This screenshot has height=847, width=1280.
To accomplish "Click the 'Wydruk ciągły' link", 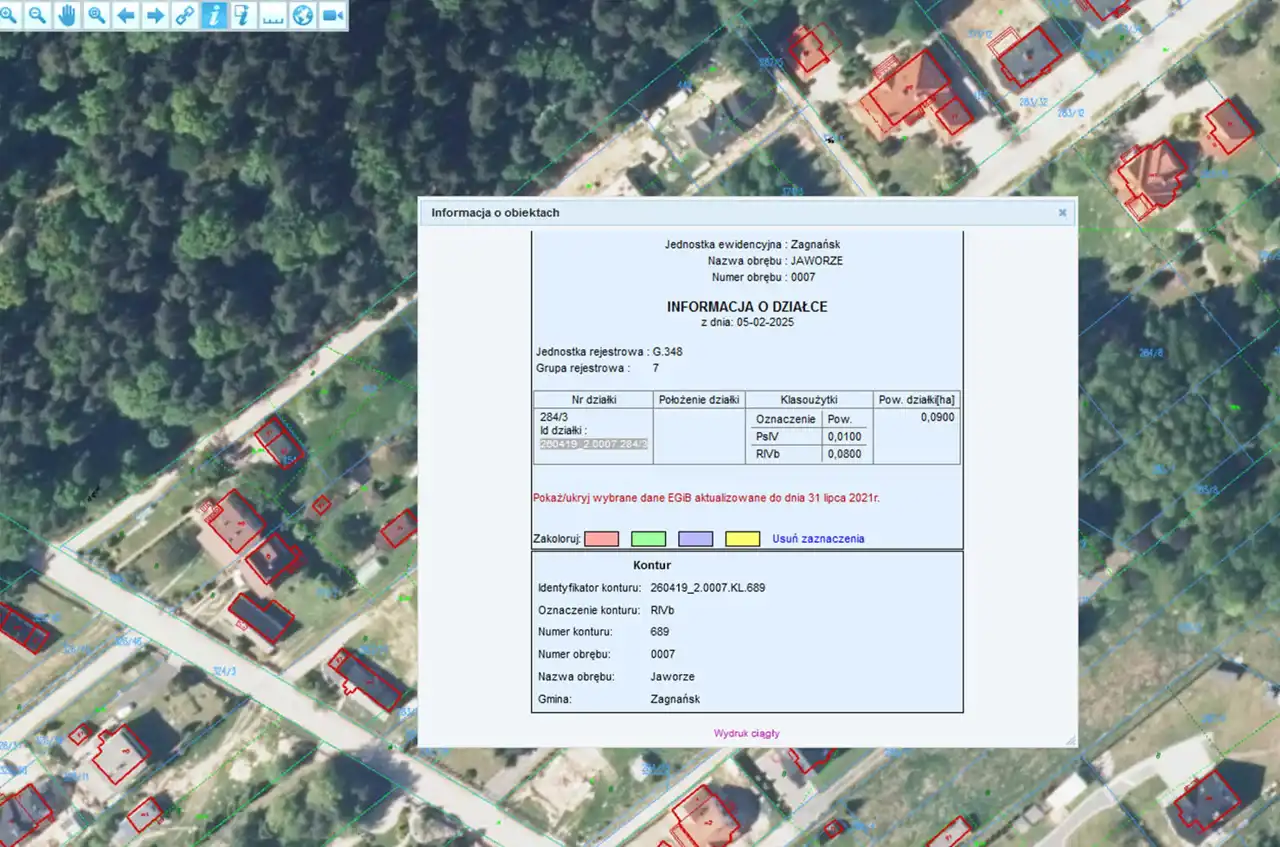I will [x=746, y=733].
